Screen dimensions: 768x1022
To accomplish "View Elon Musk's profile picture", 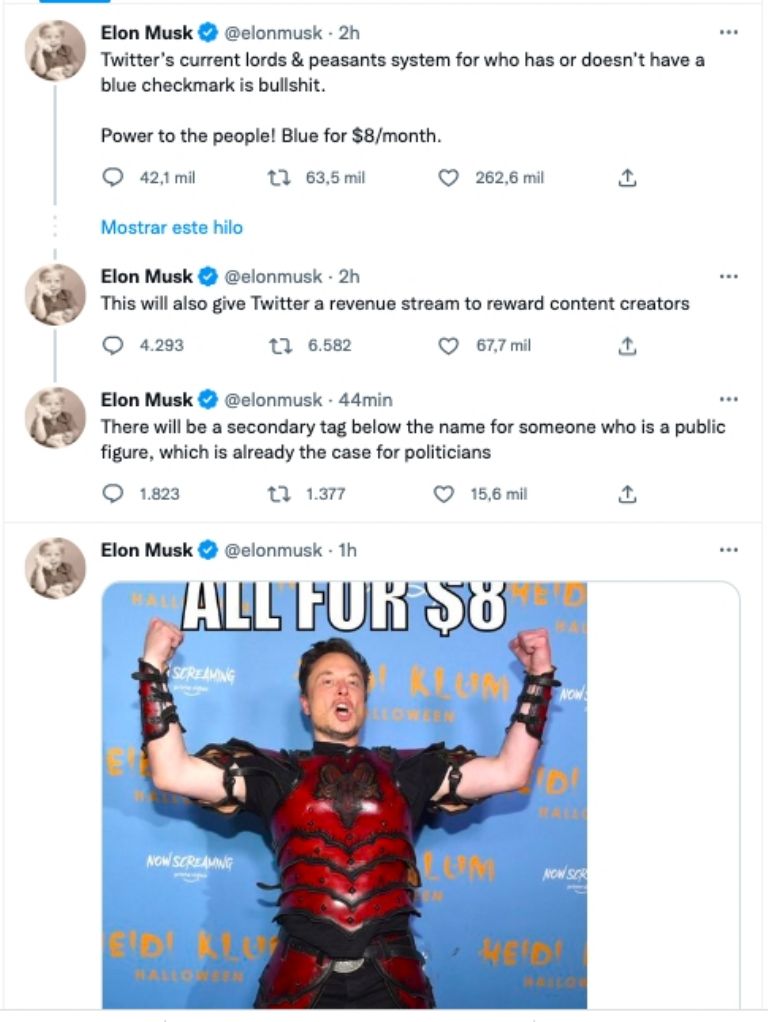I will (52, 46).
